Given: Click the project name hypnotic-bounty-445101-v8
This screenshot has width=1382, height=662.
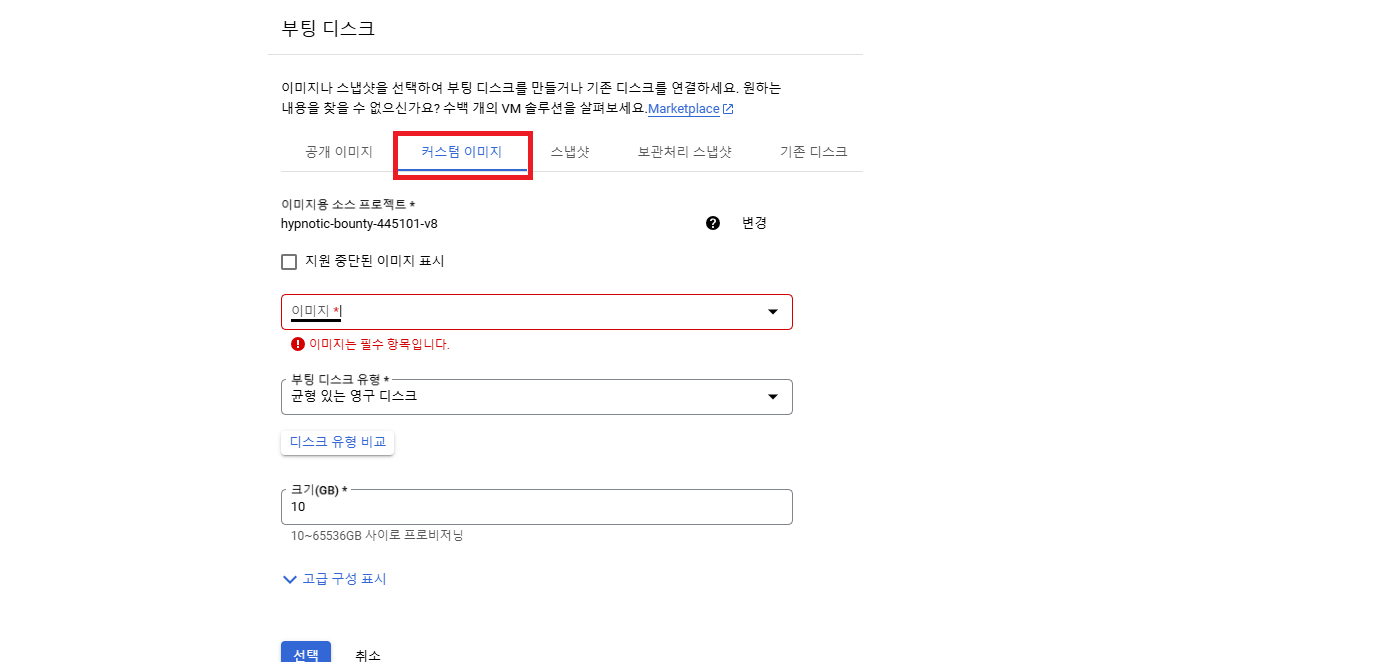Looking at the screenshot, I should coord(359,223).
